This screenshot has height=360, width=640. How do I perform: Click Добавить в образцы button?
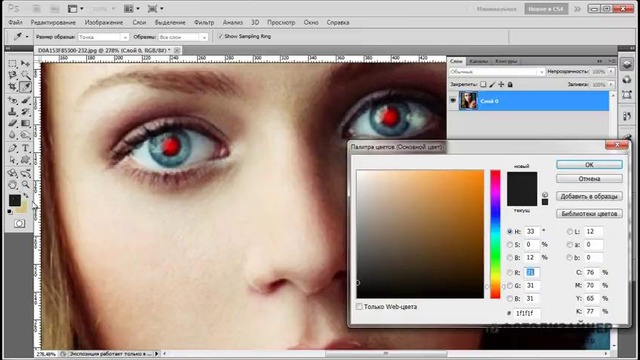[x=589, y=196]
